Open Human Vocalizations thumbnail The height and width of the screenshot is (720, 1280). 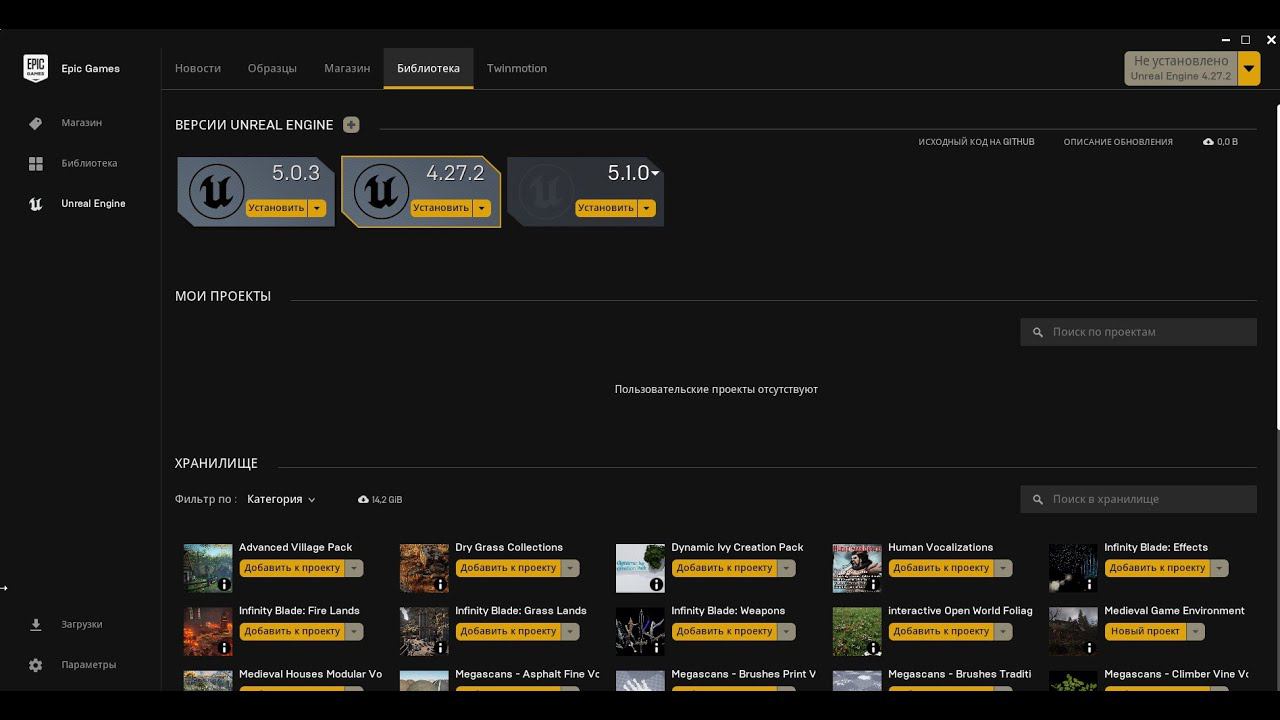coord(857,568)
